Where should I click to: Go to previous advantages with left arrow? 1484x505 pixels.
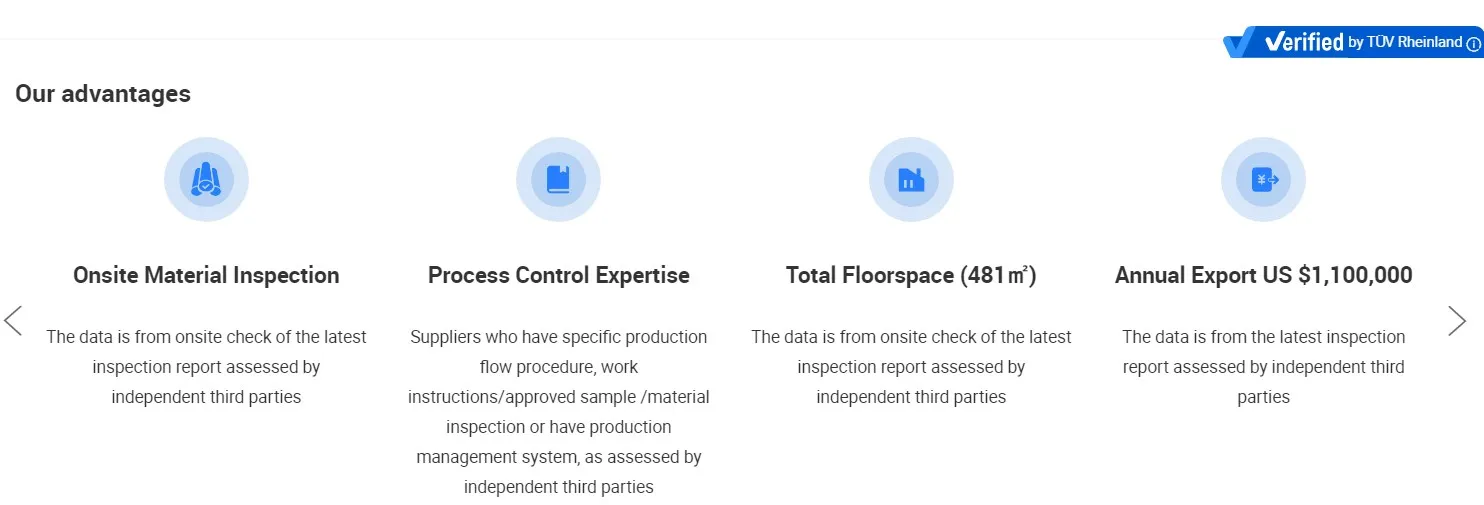[x=13, y=320]
